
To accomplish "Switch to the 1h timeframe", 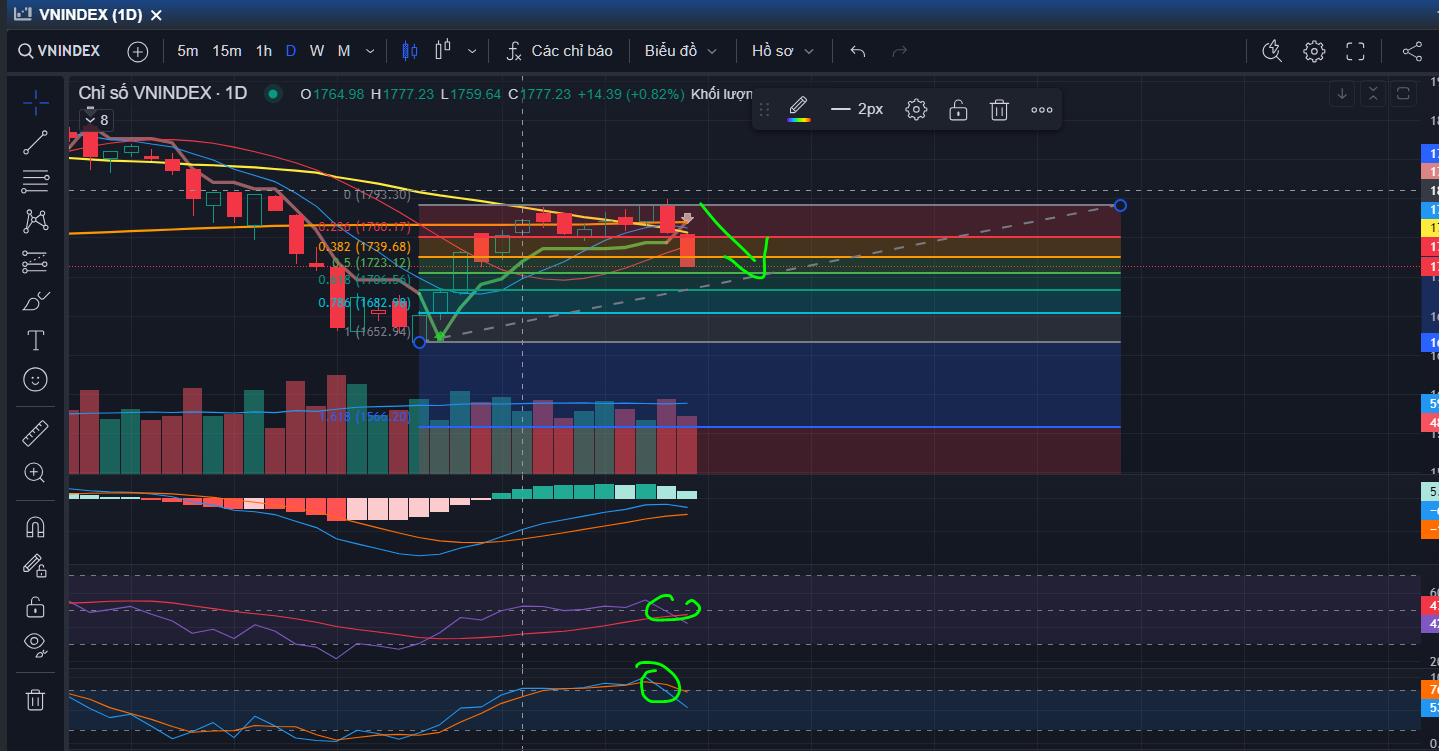I will tap(264, 51).
